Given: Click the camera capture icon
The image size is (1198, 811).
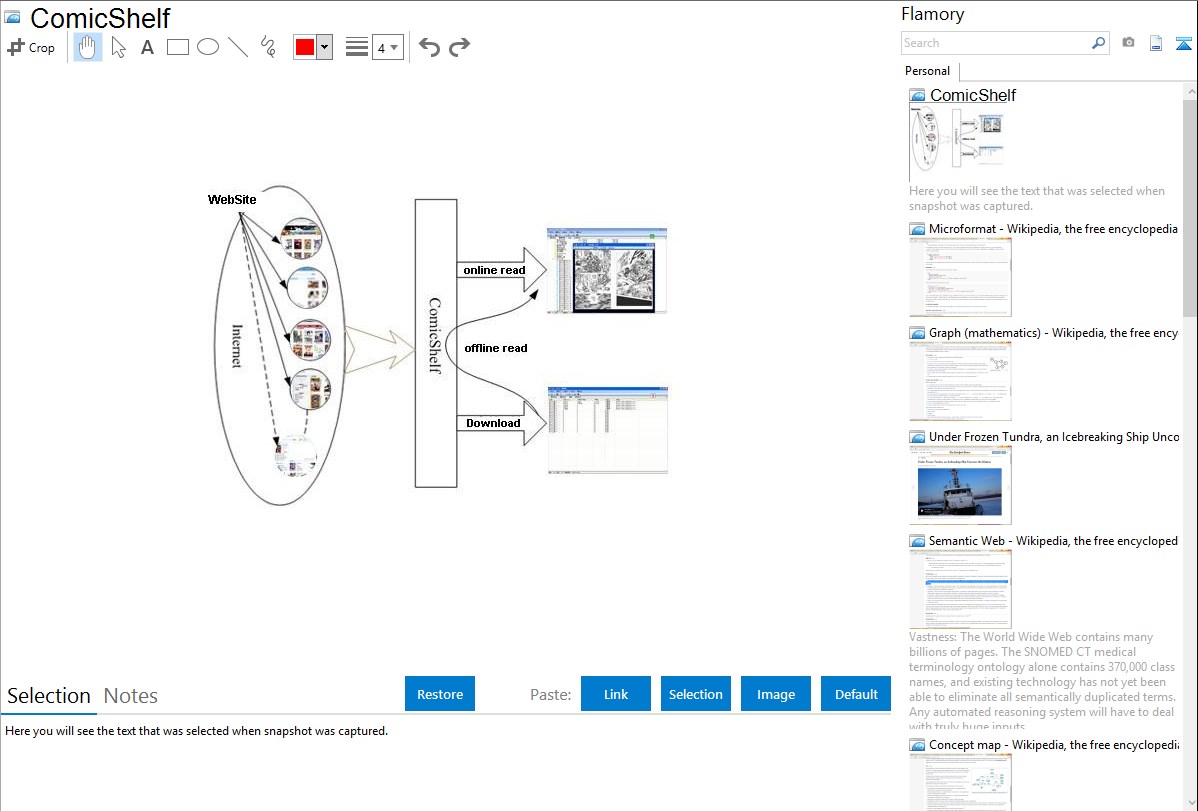Looking at the screenshot, I should pyautogui.click(x=1128, y=43).
